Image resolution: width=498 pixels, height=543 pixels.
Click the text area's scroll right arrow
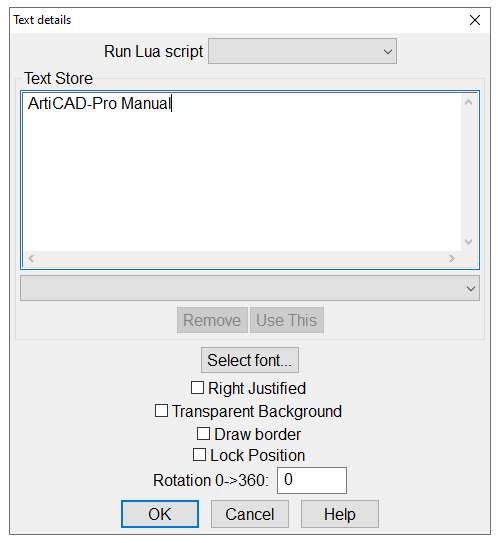452,258
